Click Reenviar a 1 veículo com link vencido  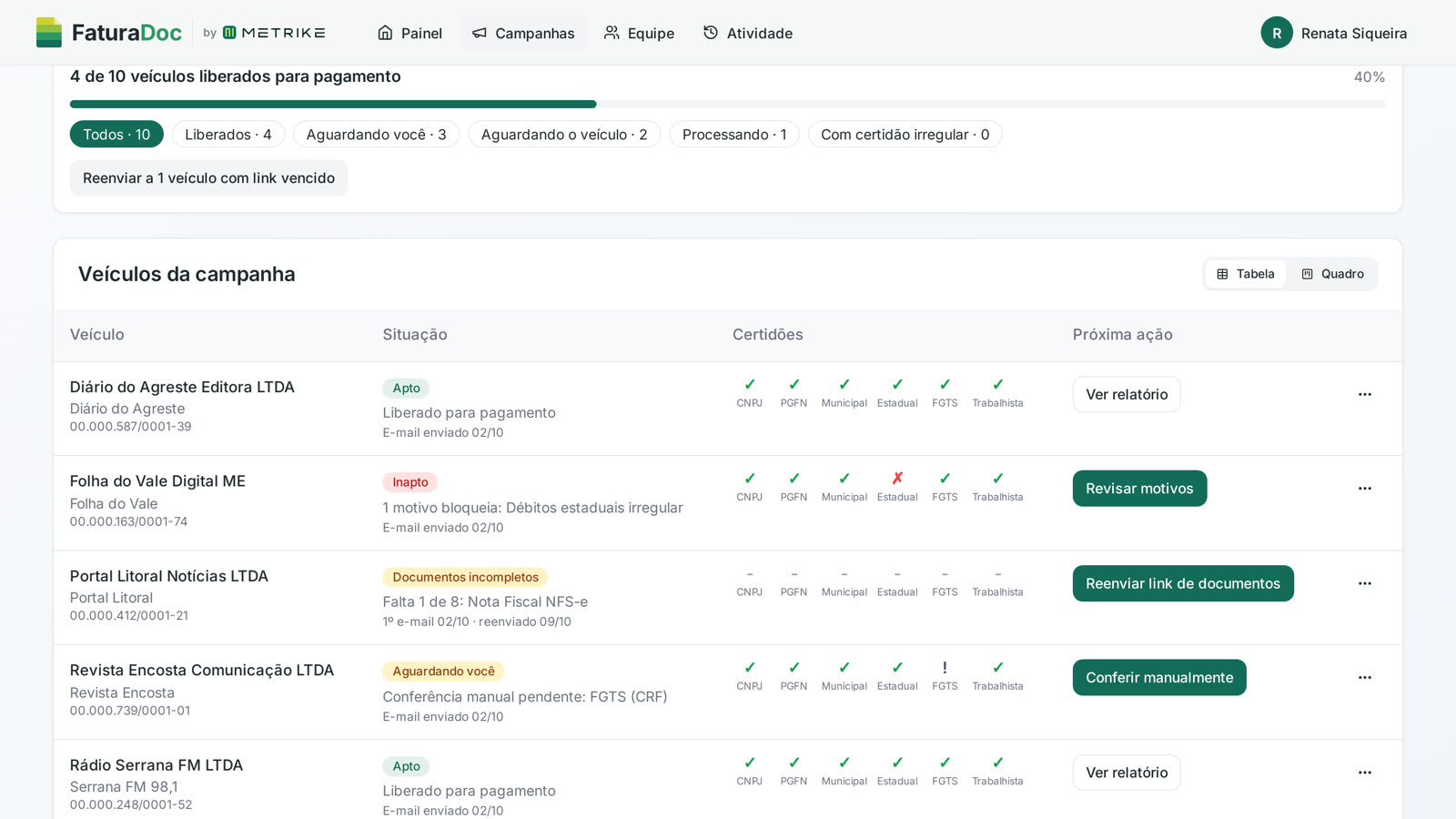pyautogui.click(x=208, y=178)
